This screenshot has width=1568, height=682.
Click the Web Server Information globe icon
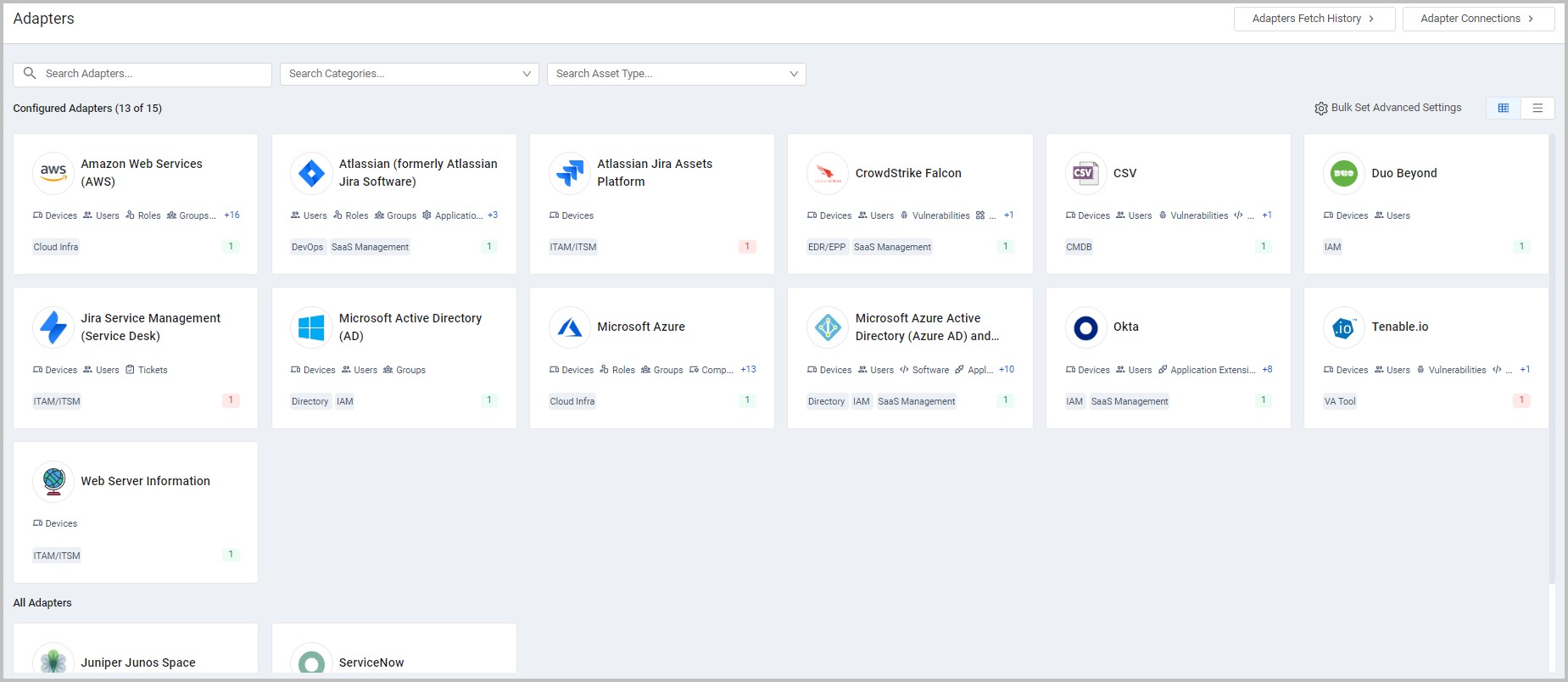pos(53,481)
